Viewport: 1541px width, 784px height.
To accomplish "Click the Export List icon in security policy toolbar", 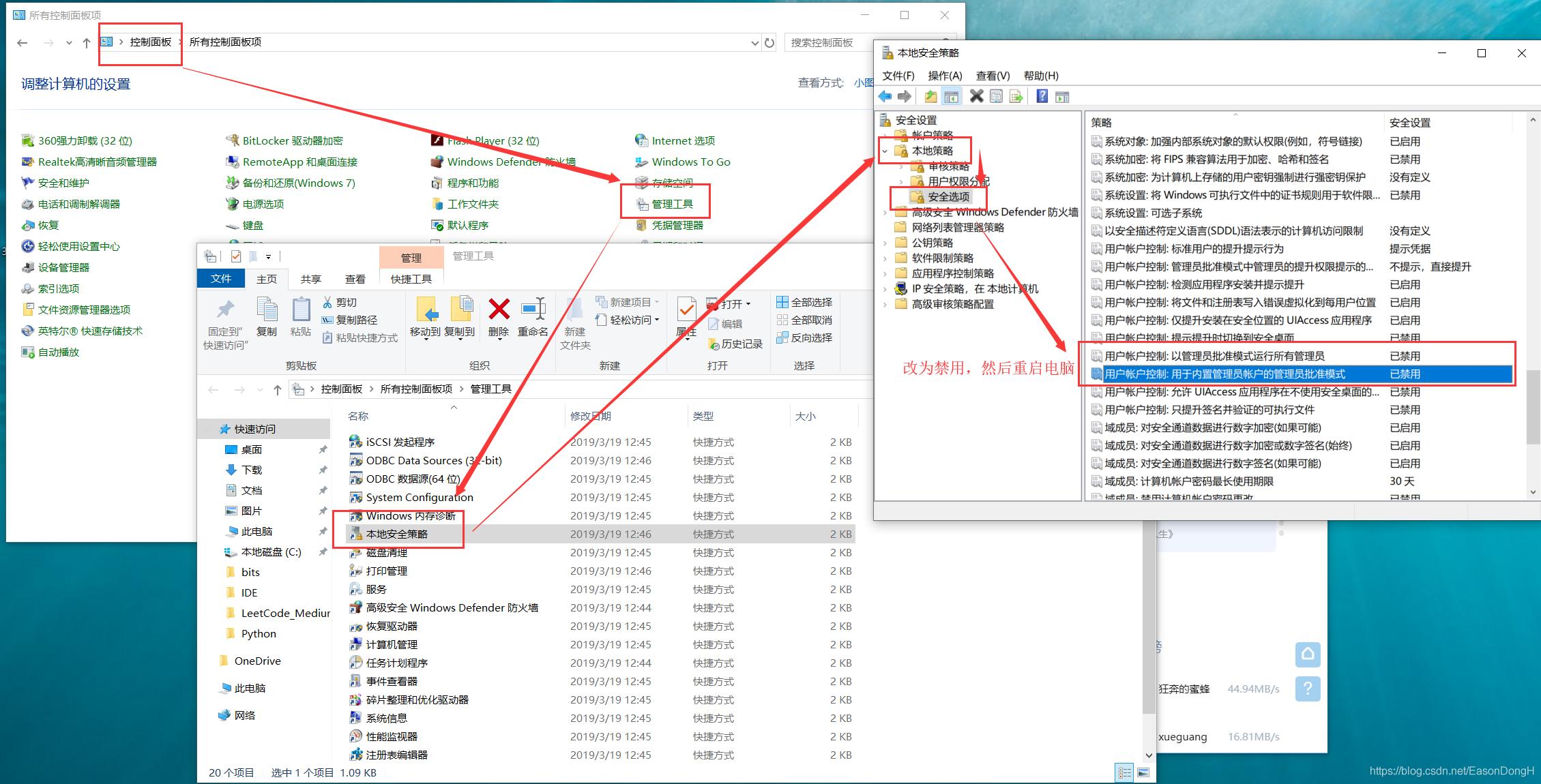I will [1017, 95].
